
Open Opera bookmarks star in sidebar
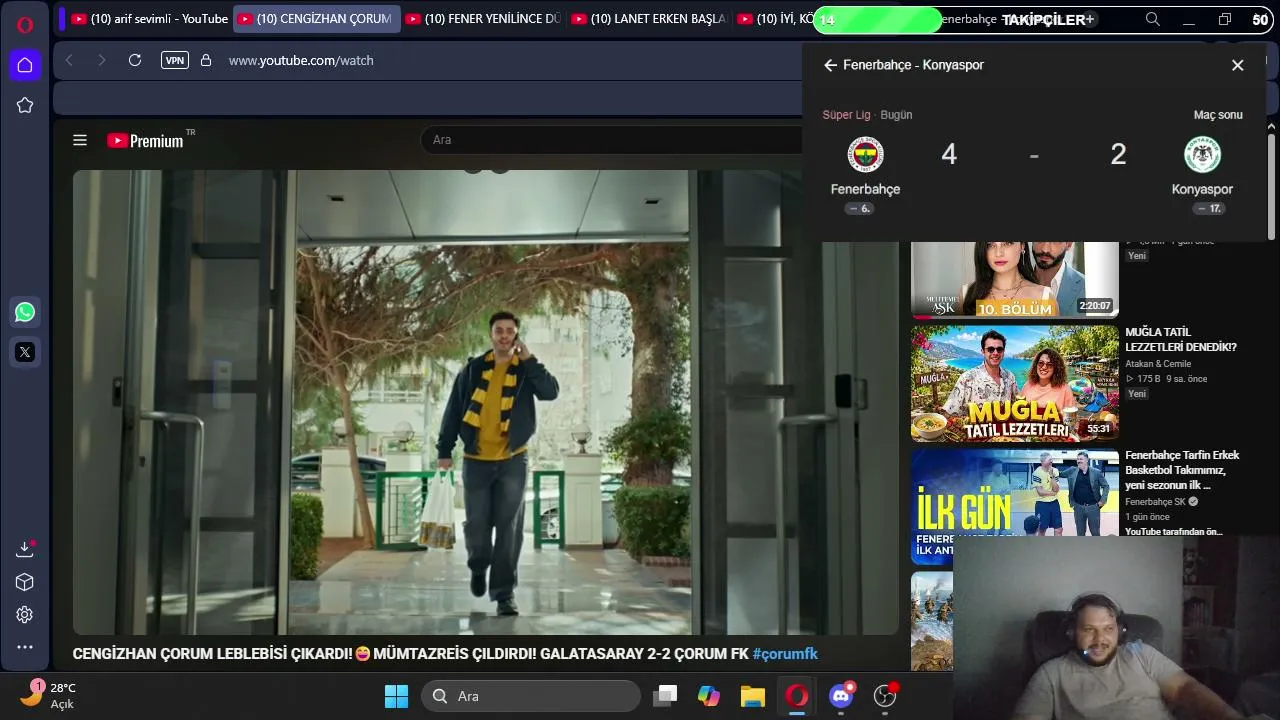[x=25, y=105]
